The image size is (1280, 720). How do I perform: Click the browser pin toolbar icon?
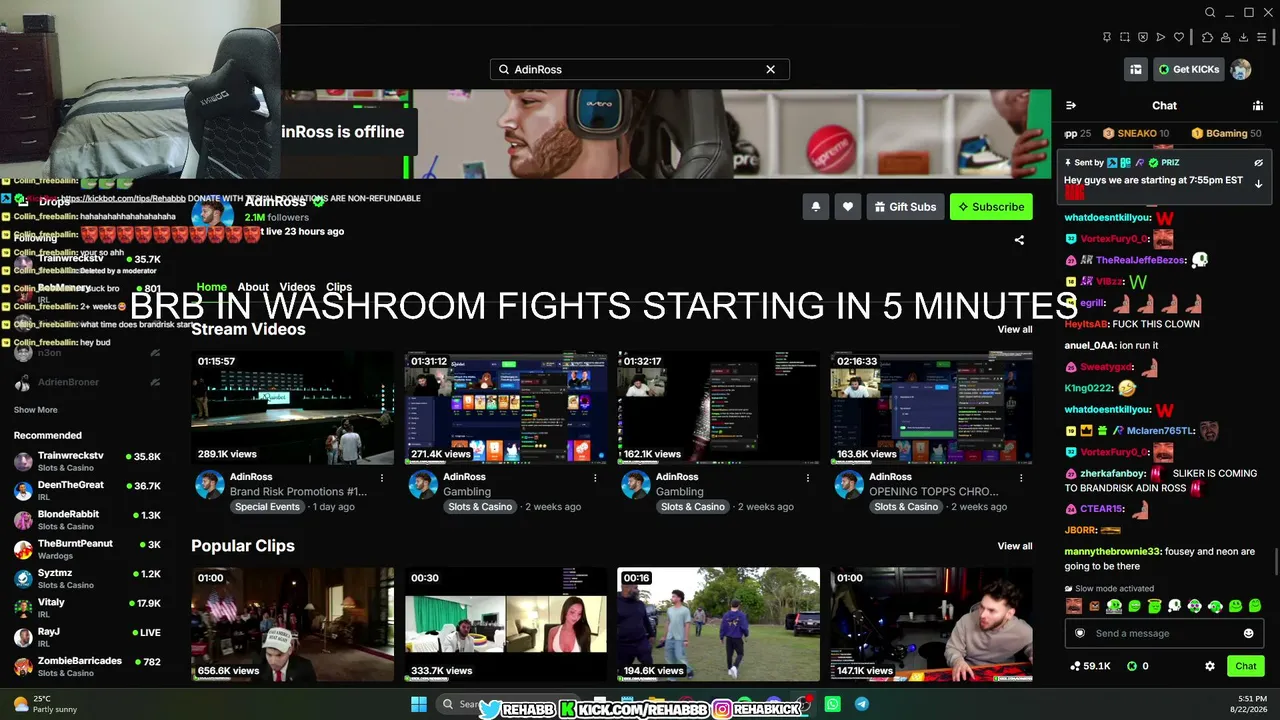[1107, 37]
